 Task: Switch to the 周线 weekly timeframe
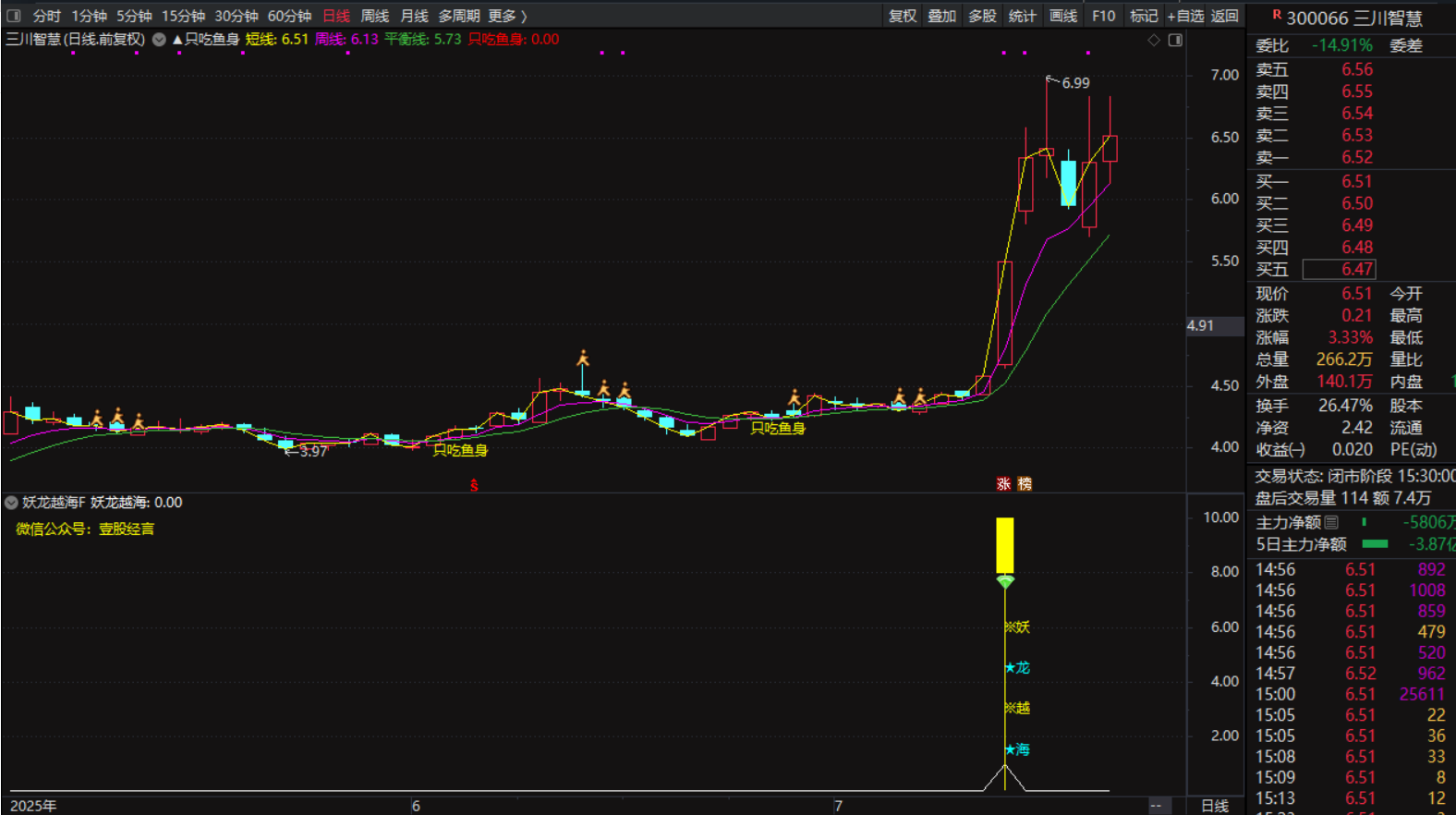(x=374, y=16)
